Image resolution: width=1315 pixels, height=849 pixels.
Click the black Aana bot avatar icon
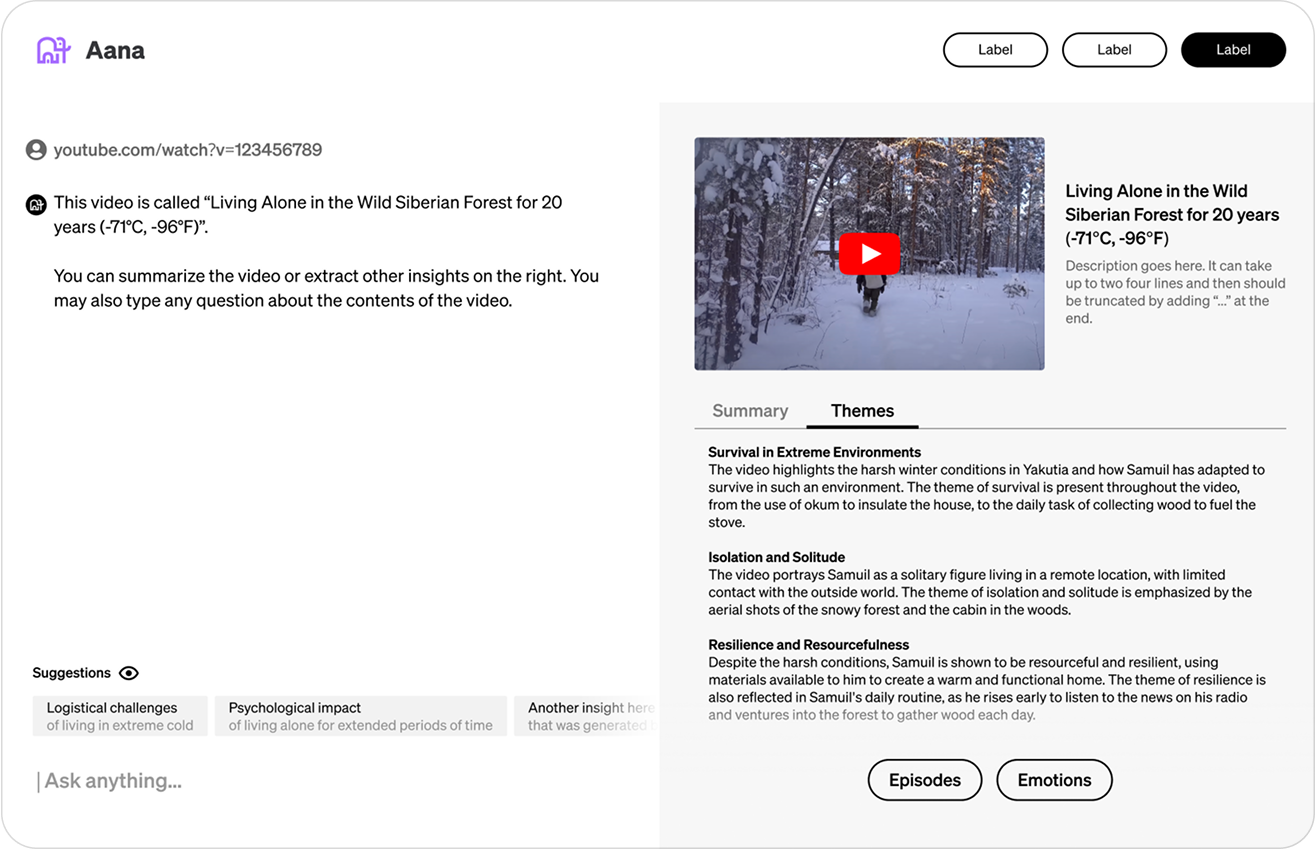[36, 204]
